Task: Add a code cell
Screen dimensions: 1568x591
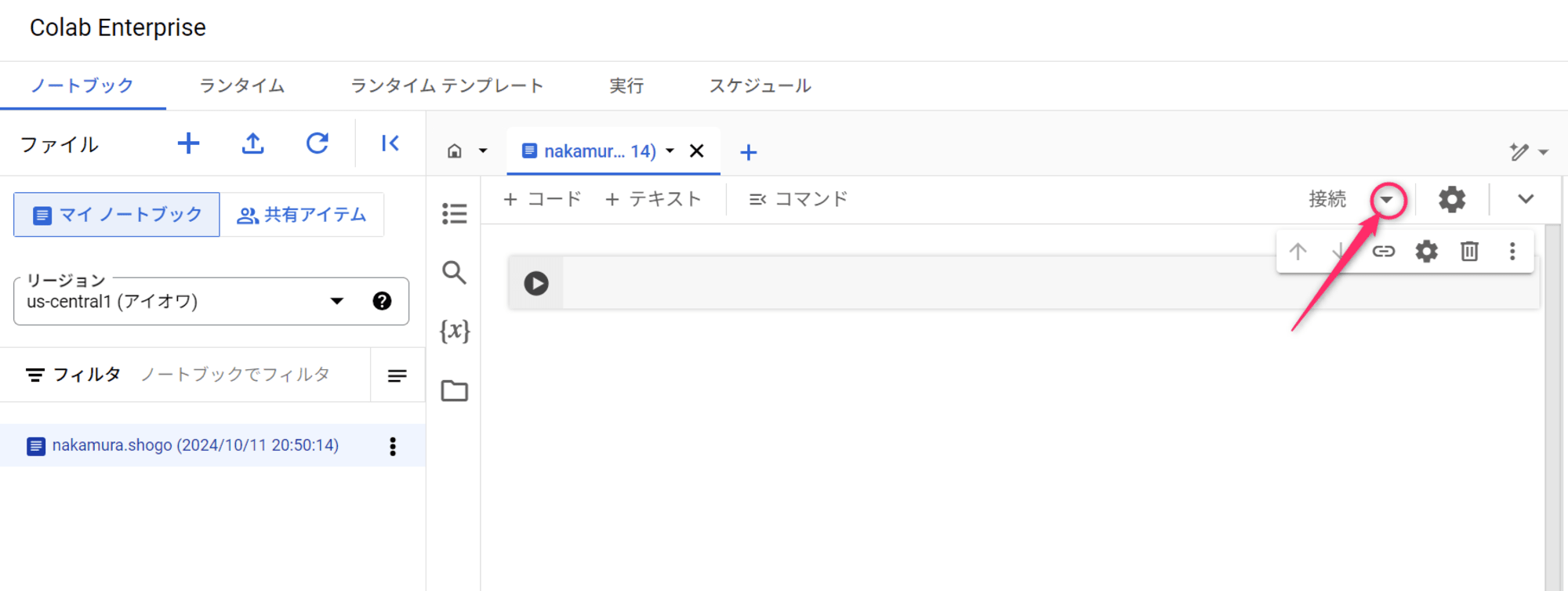Action: pos(543,199)
